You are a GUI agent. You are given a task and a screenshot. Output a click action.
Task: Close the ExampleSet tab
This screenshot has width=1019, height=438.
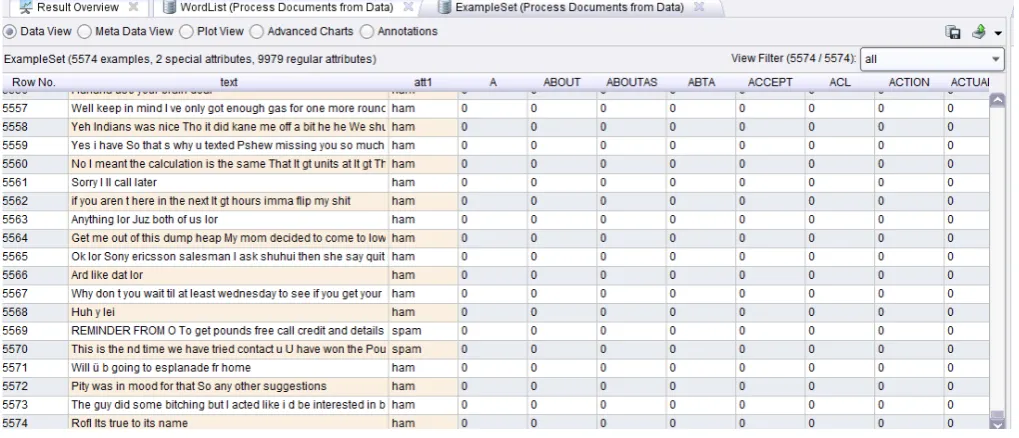(699, 7)
